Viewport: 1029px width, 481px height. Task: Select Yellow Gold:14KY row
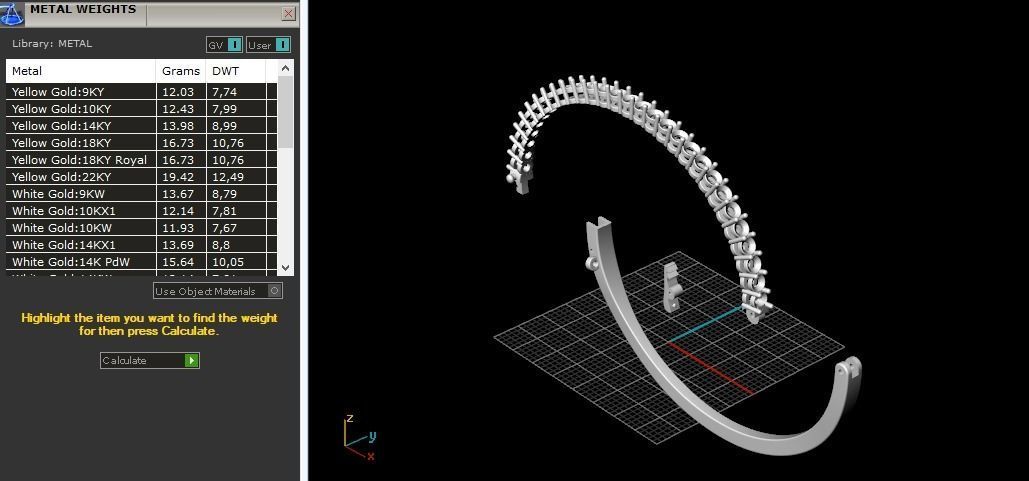click(142, 126)
